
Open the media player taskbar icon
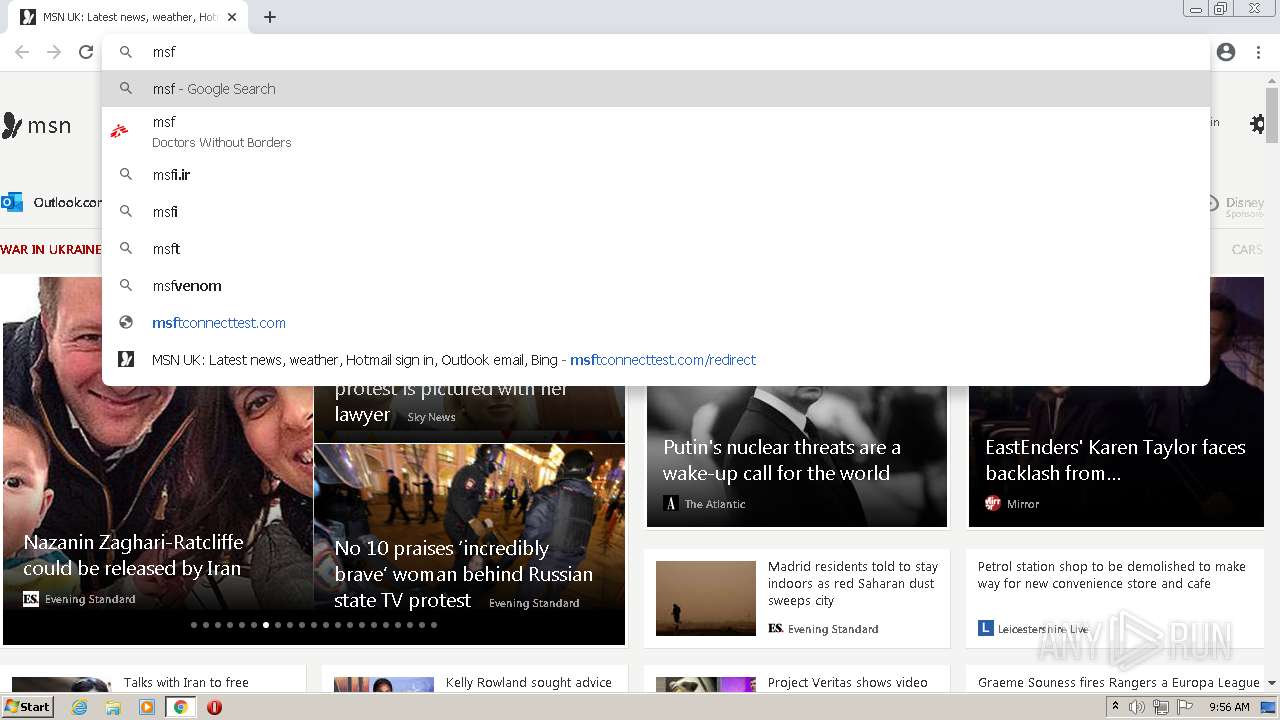[x=147, y=707]
